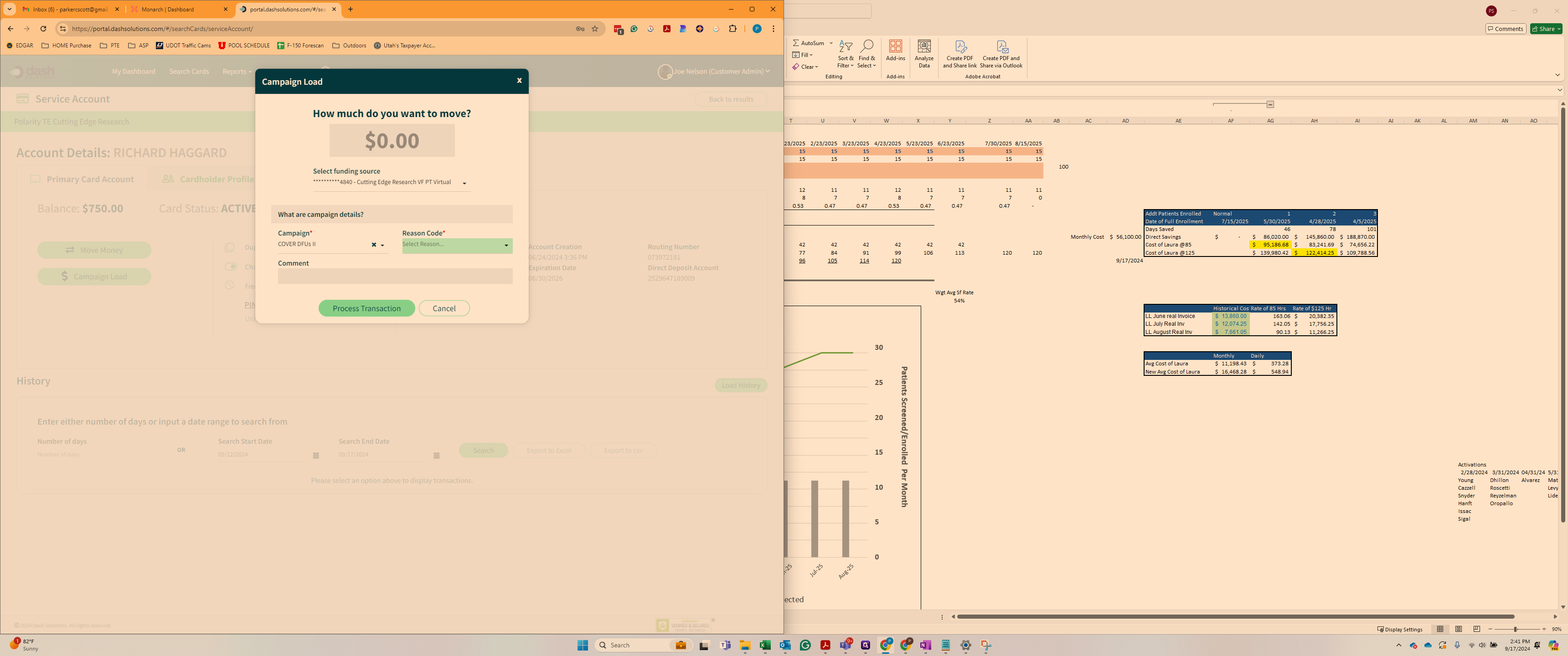1568x656 pixels.
Task: Switch to Monarch Dashboard tab
Action: coord(179,9)
